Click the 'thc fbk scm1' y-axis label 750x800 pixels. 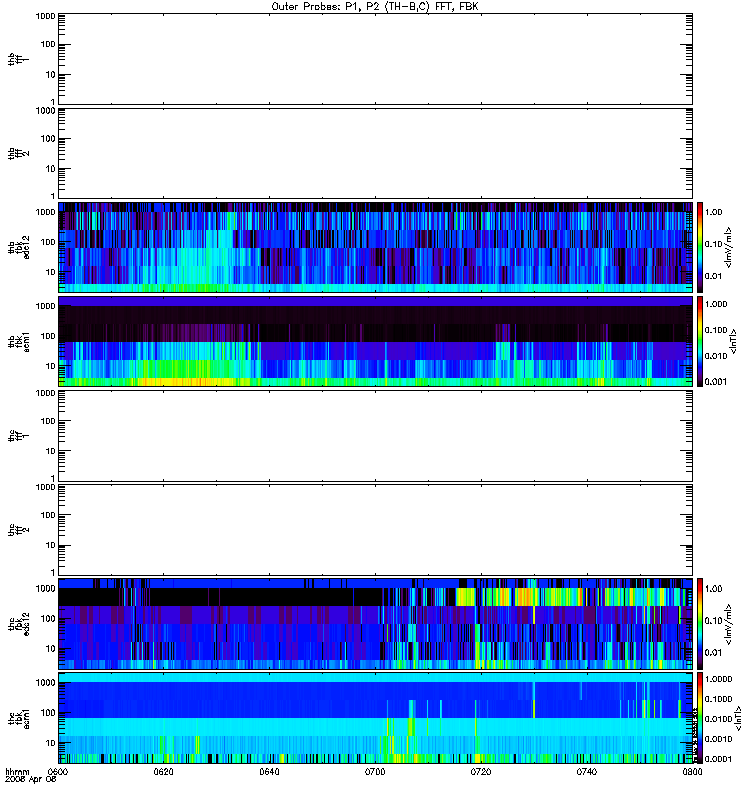point(18,718)
